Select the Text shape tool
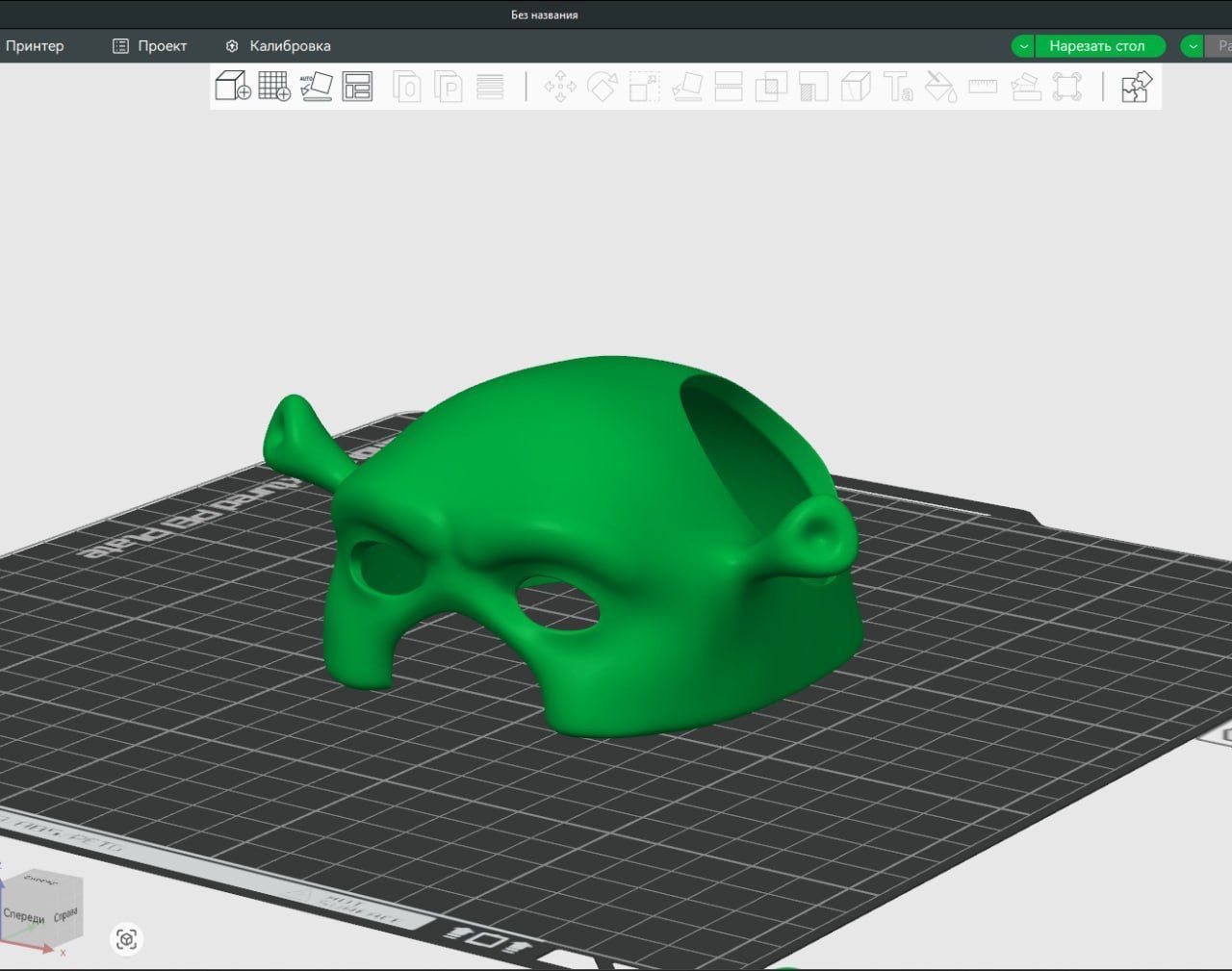The height and width of the screenshot is (971, 1232). click(x=898, y=87)
